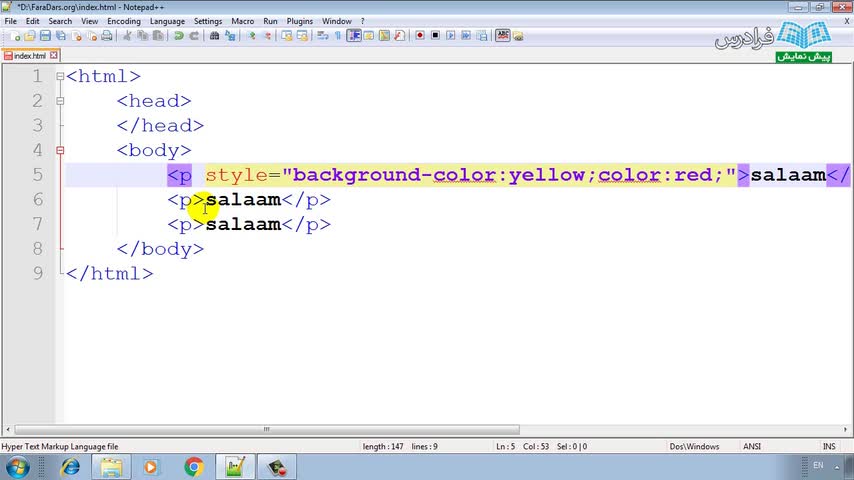
Task: Open the Settings menu
Action: 208,21
